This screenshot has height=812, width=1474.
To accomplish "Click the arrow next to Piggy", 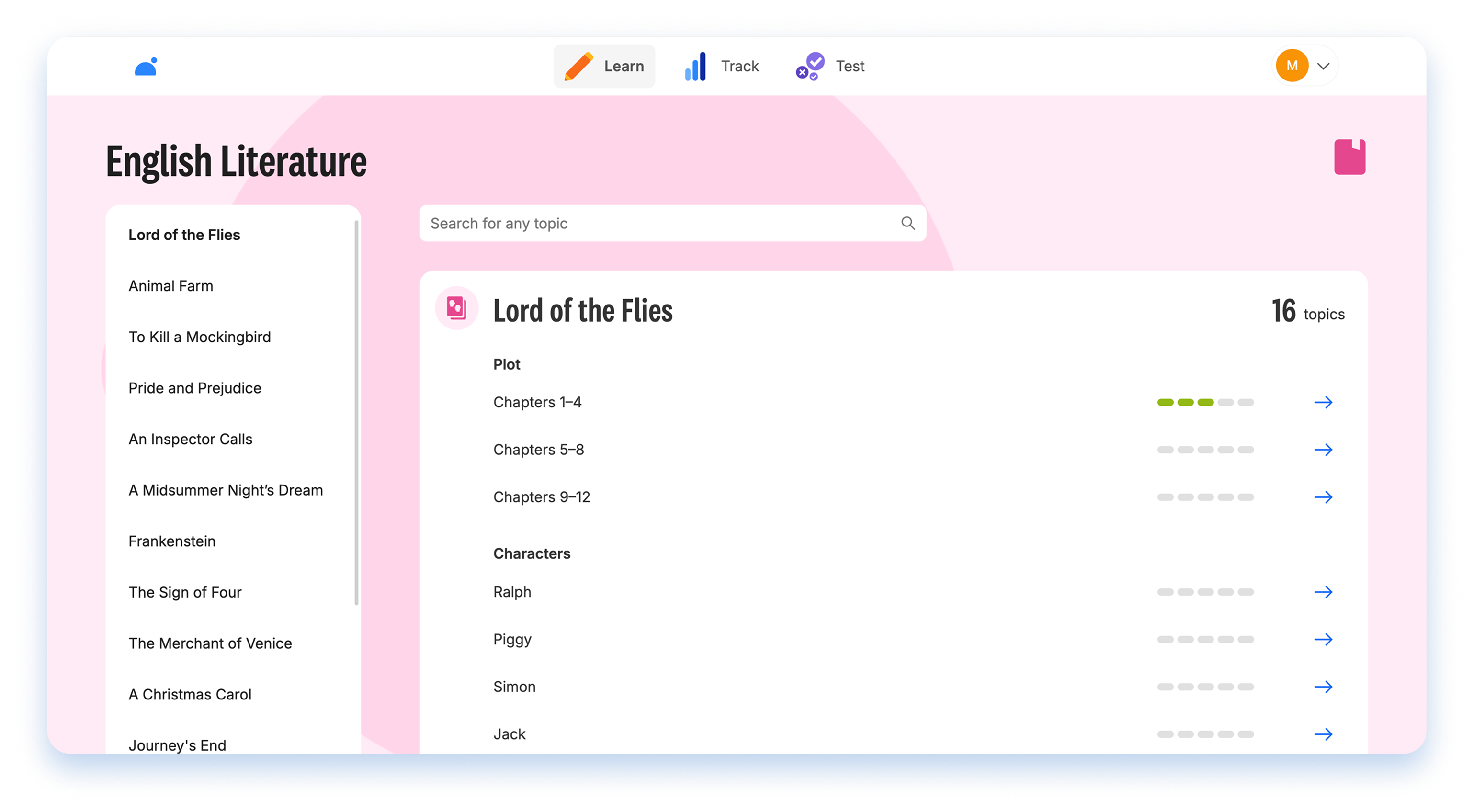I will click(1323, 639).
